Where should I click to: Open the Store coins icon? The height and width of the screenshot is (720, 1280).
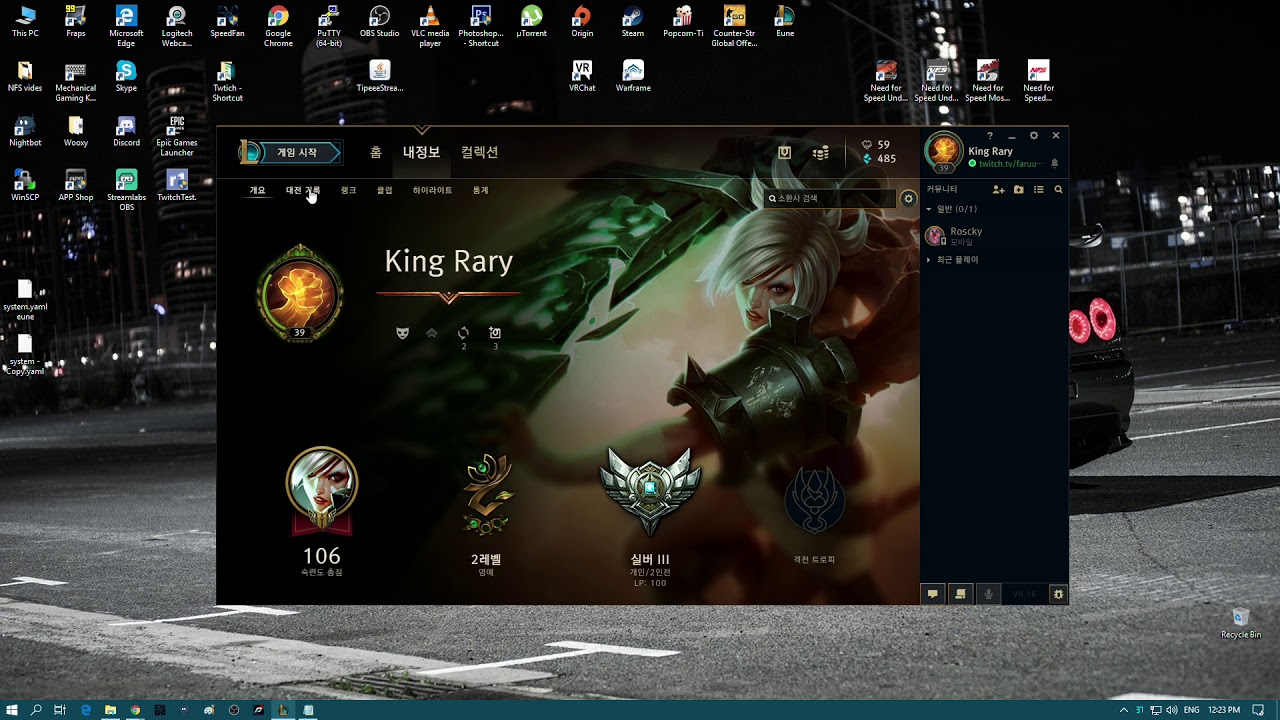[821, 152]
